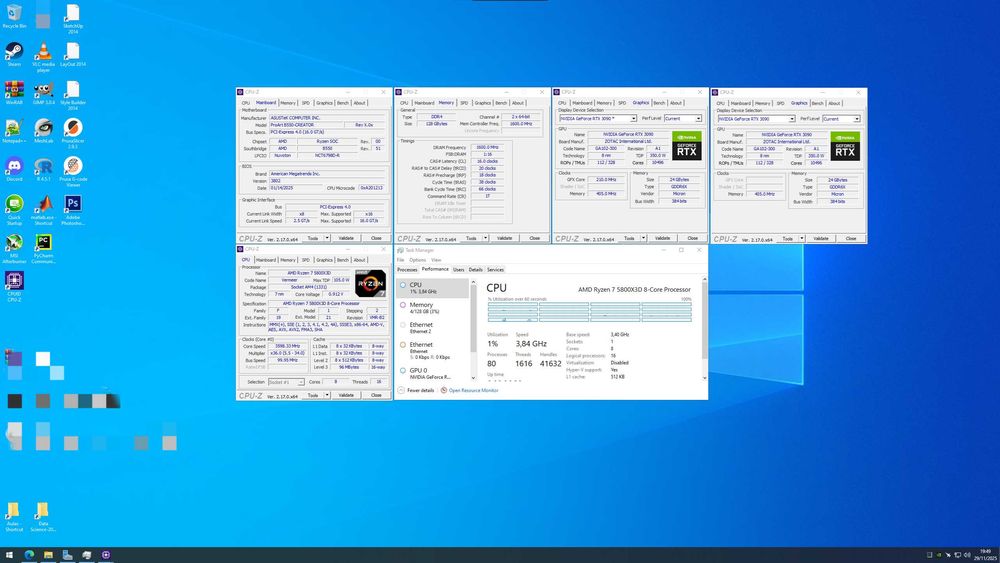Viewport: 1000px width, 563px height.
Task: Select Memory in Task Manager performance sidebar
Action: pyautogui.click(x=433, y=307)
